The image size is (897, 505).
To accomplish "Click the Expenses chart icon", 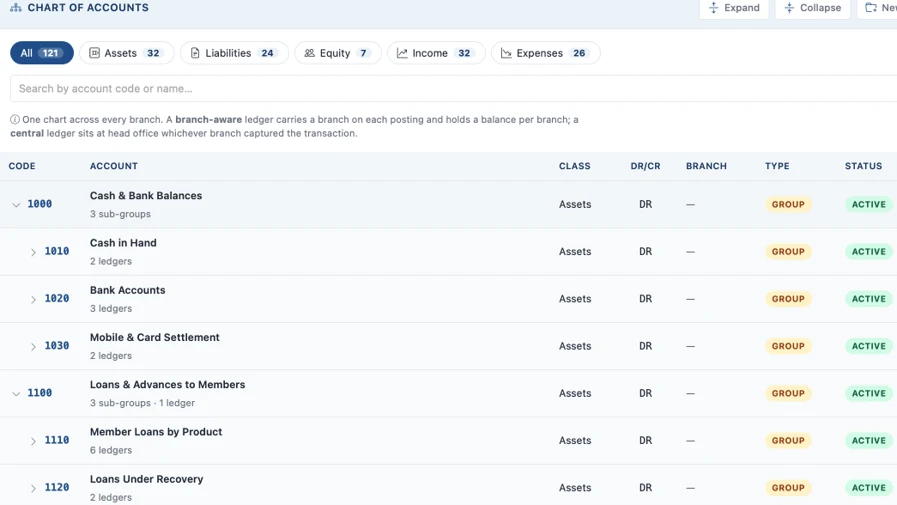I will 506,53.
